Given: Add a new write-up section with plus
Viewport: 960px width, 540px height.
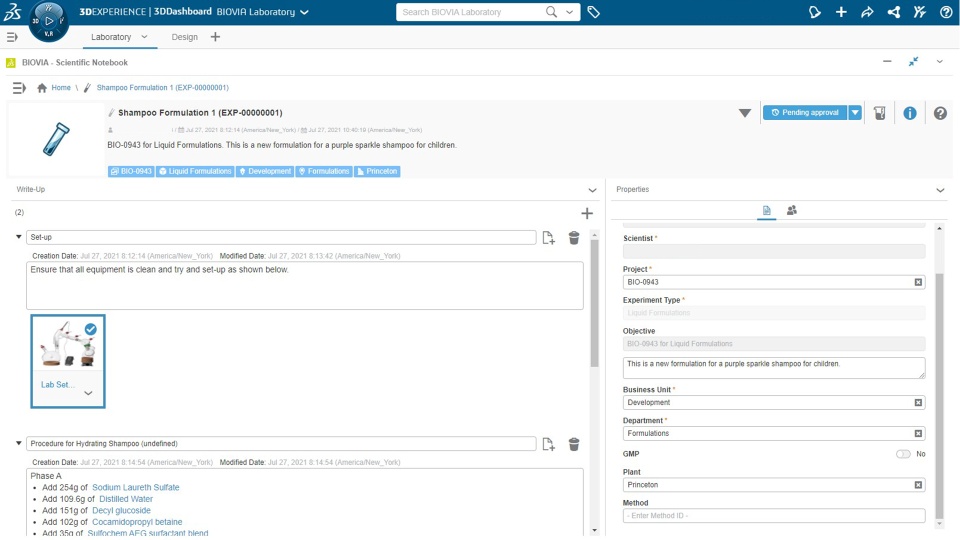Looking at the screenshot, I should (x=587, y=213).
